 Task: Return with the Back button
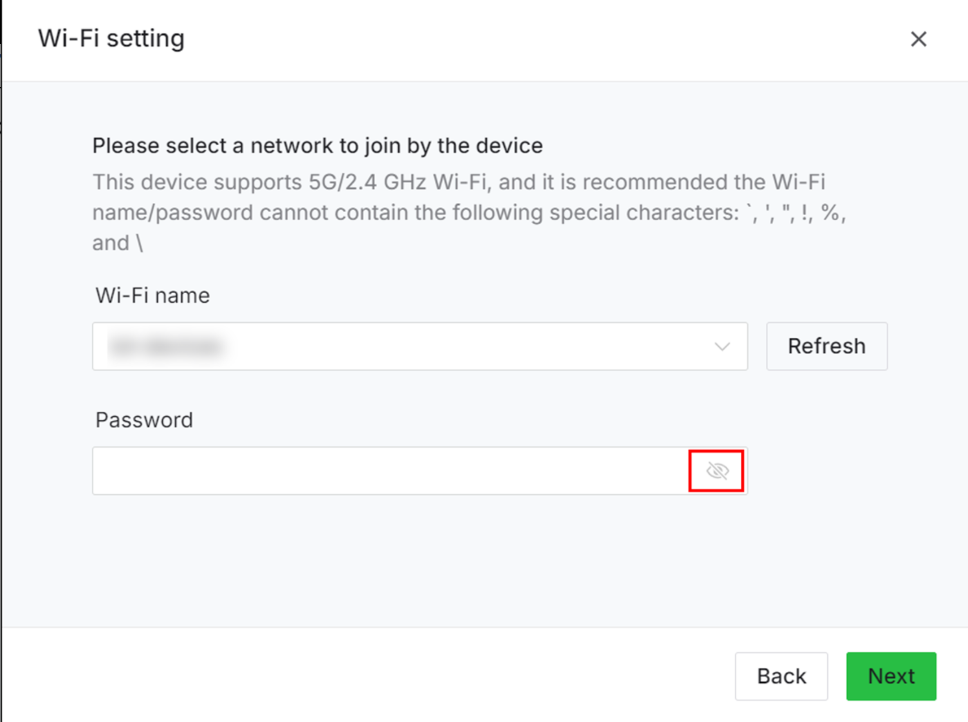781,676
